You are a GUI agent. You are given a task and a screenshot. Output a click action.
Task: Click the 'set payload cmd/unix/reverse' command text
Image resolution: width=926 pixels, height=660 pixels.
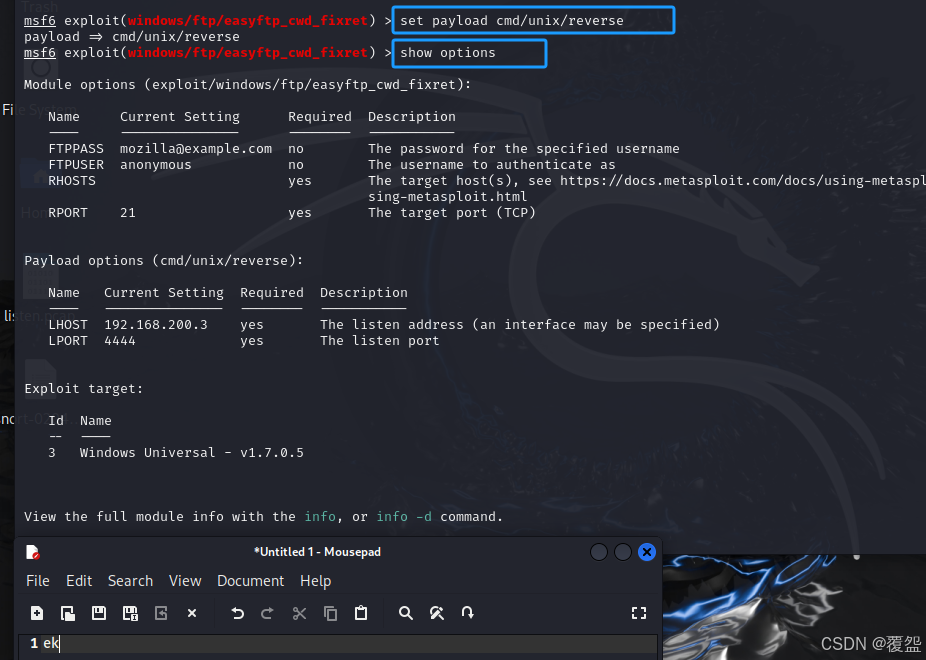point(511,21)
